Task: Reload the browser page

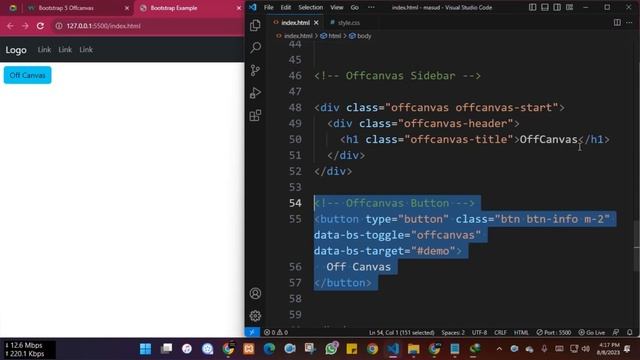Action: point(40,26)
